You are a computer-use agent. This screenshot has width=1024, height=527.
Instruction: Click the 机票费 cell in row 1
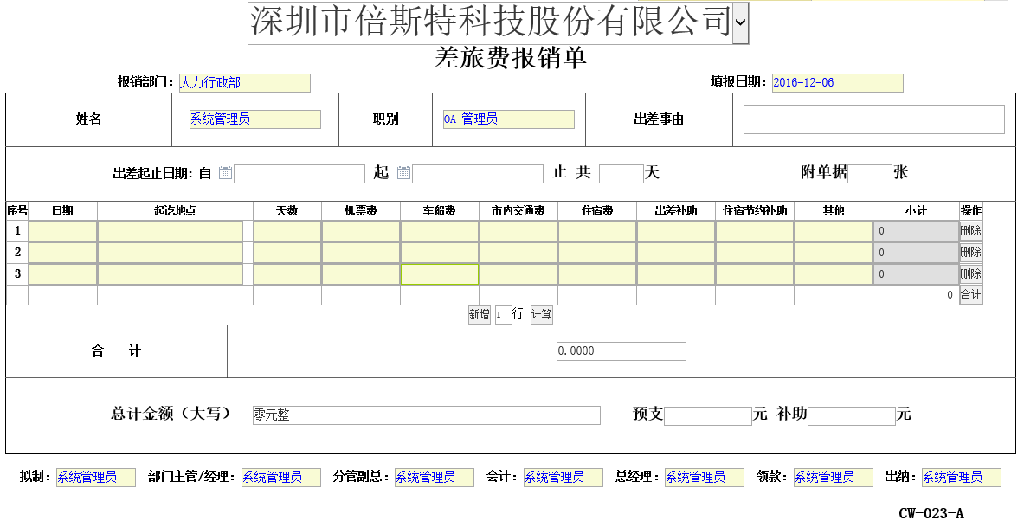(361, 231)
